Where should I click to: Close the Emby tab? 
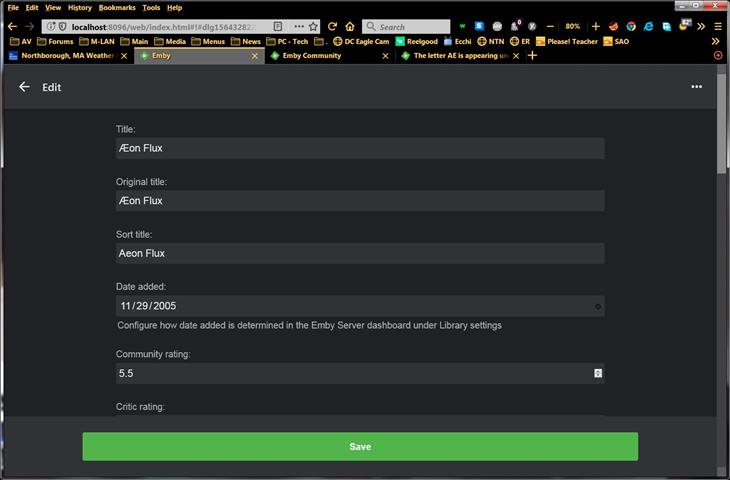point(255,56)
